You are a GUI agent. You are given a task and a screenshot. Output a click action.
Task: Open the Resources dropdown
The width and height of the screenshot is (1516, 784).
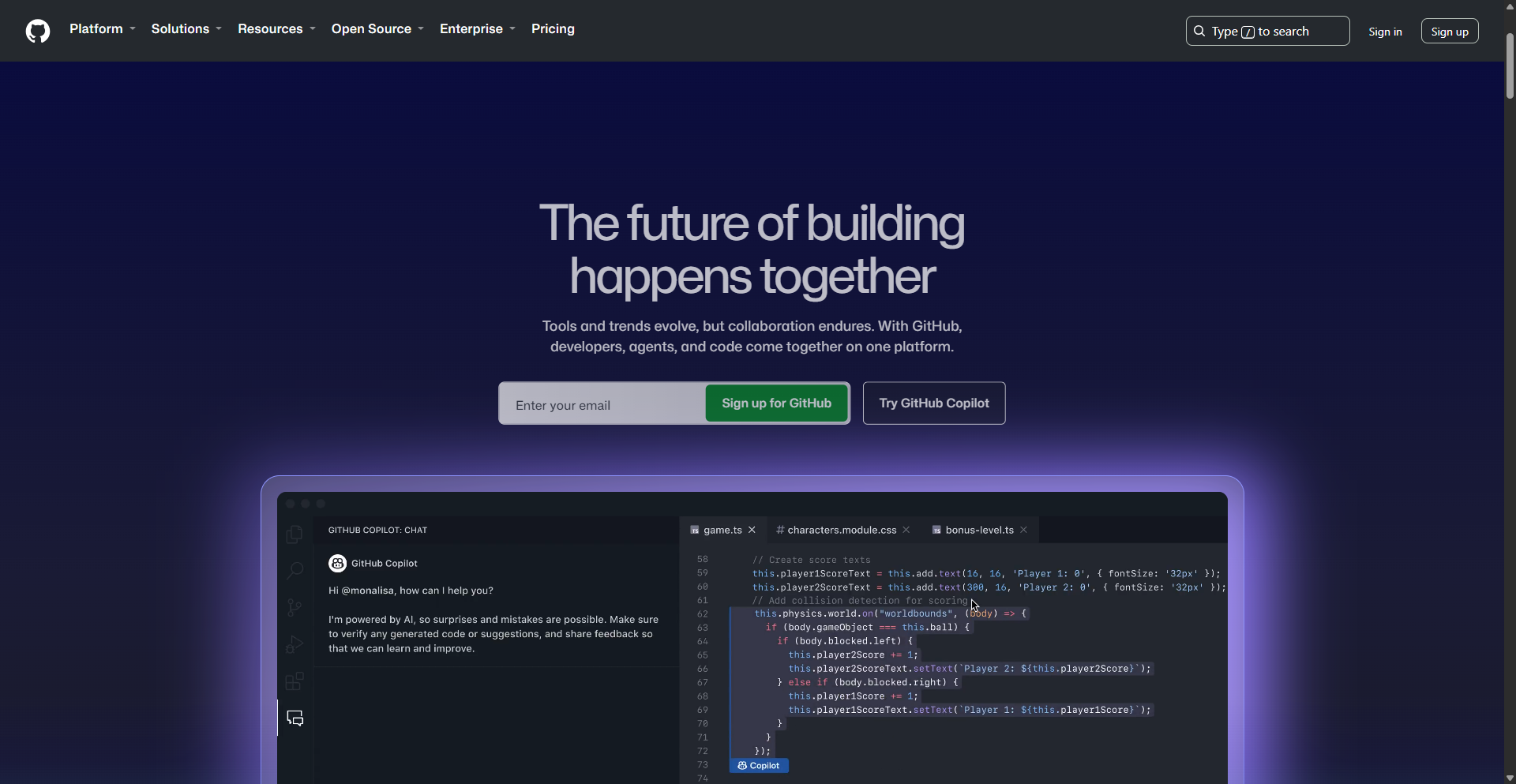(x=277, y=29)
